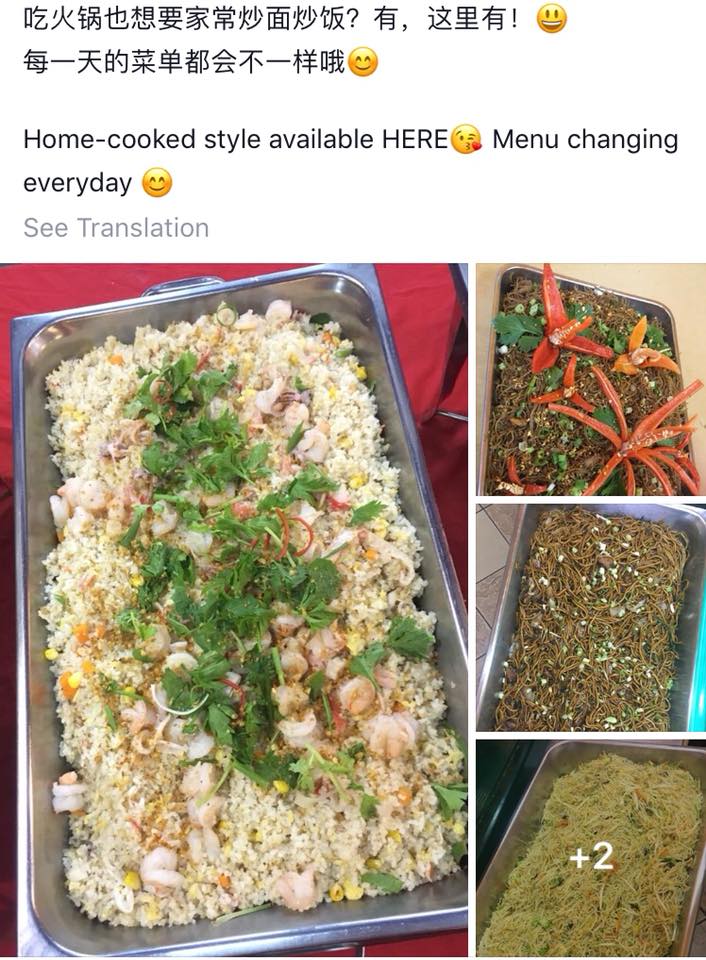Click the word "everyday" in the post
This screenshot has height=960, width=706.
tap(78, 184)
